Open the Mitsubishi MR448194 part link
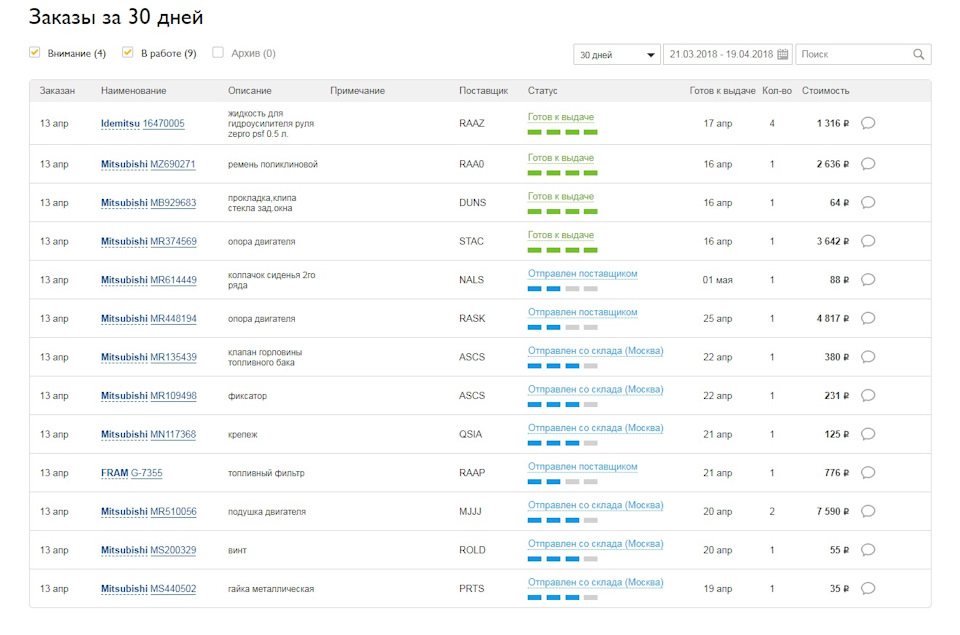960x635 pixels. point(149,318)
